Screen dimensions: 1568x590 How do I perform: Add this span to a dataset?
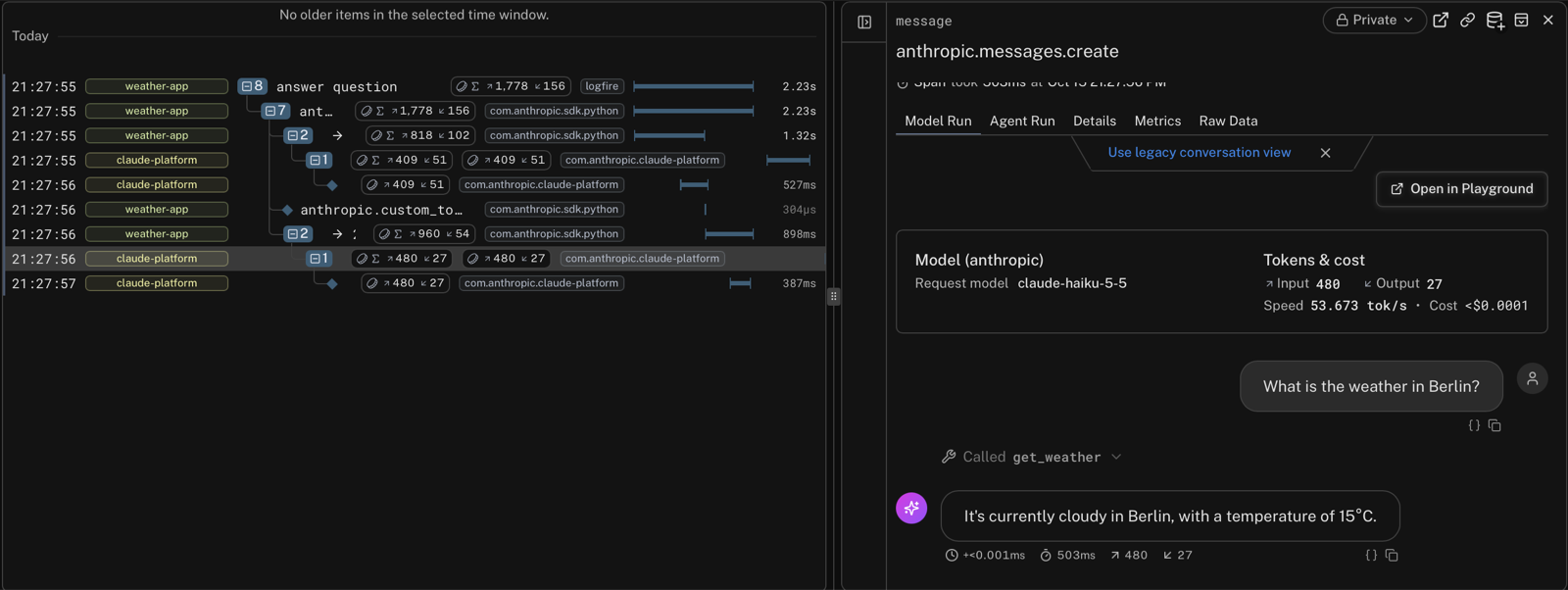pyautogui.click(x=1494, y=20)
